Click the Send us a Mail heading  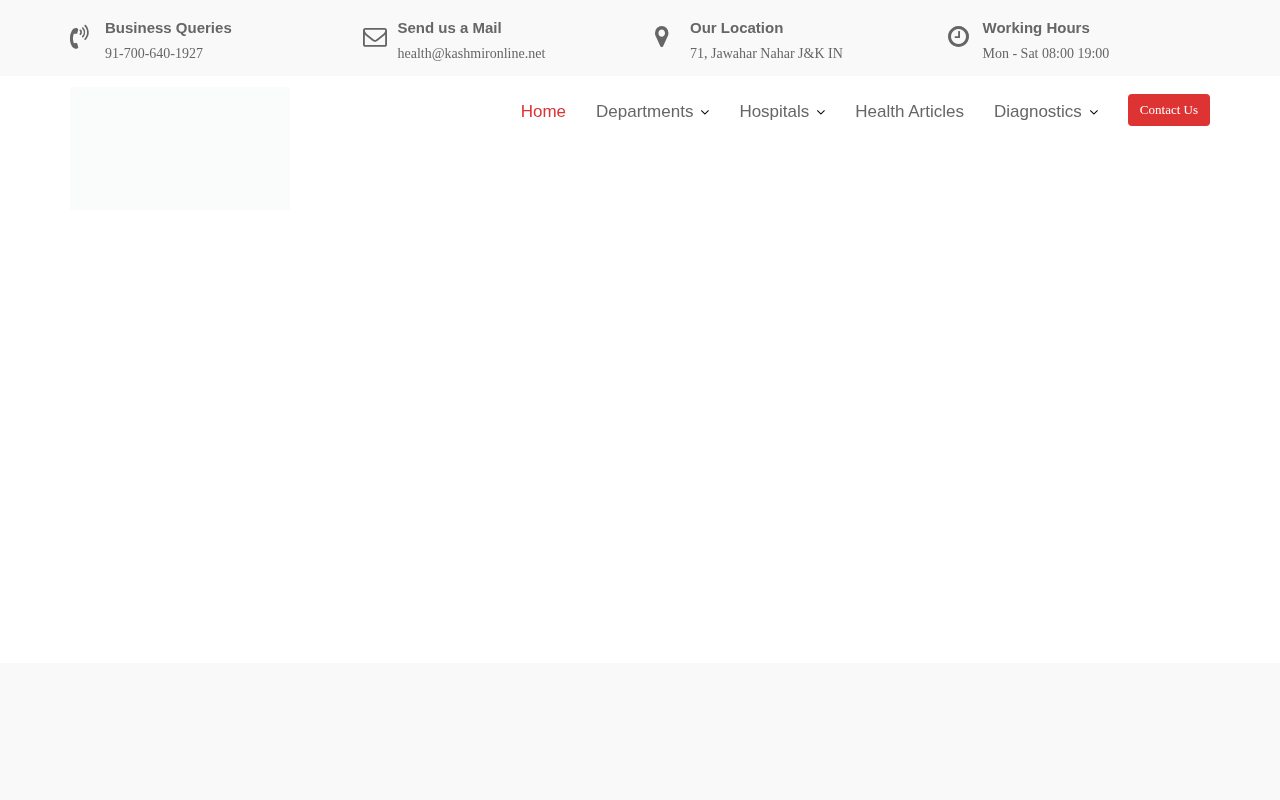coord(449,28)
